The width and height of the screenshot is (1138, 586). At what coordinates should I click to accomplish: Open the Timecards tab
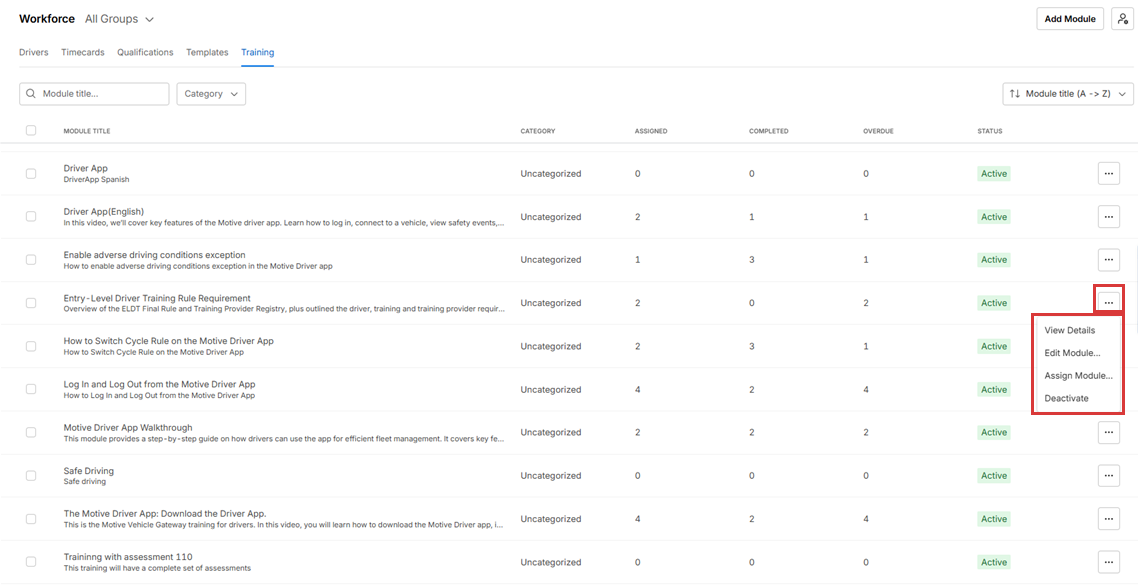coord(82,52)
